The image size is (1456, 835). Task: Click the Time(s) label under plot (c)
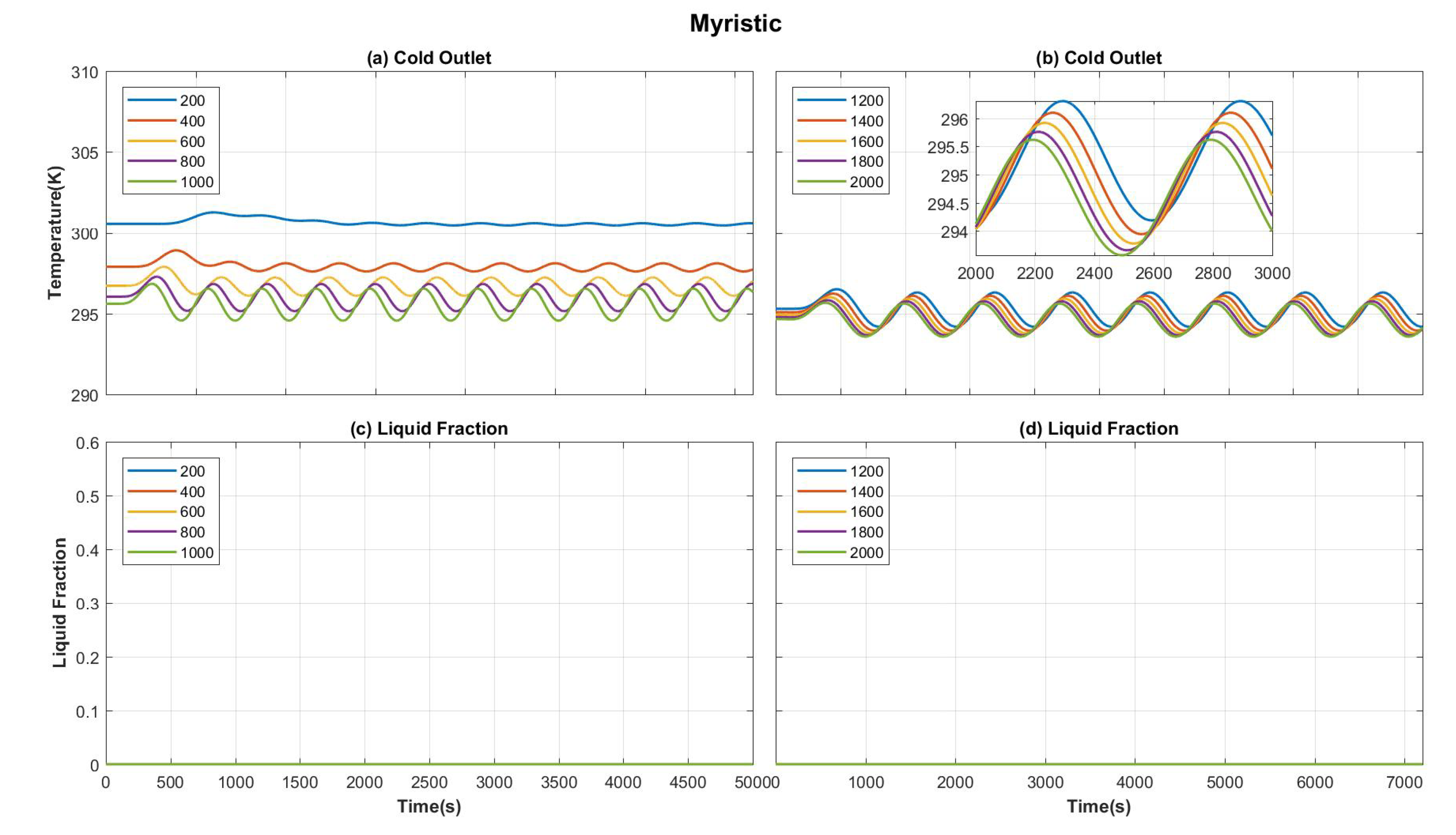point(429,806)
